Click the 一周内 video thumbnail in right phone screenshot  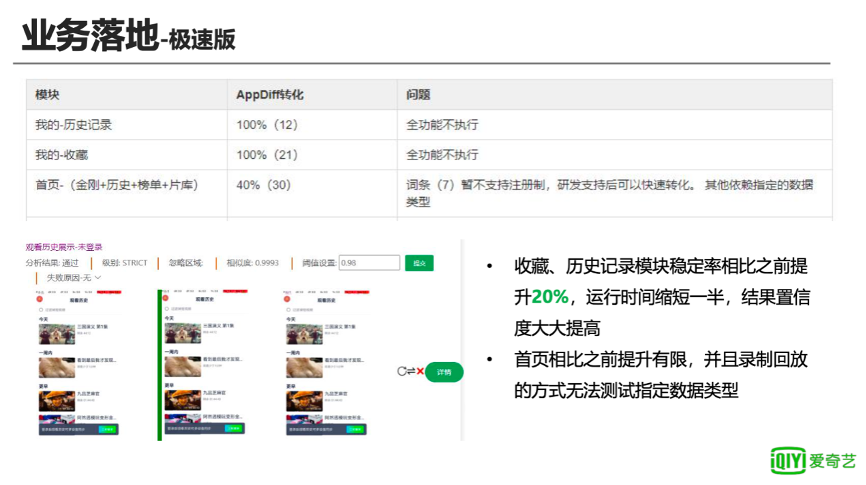[304, 367]
